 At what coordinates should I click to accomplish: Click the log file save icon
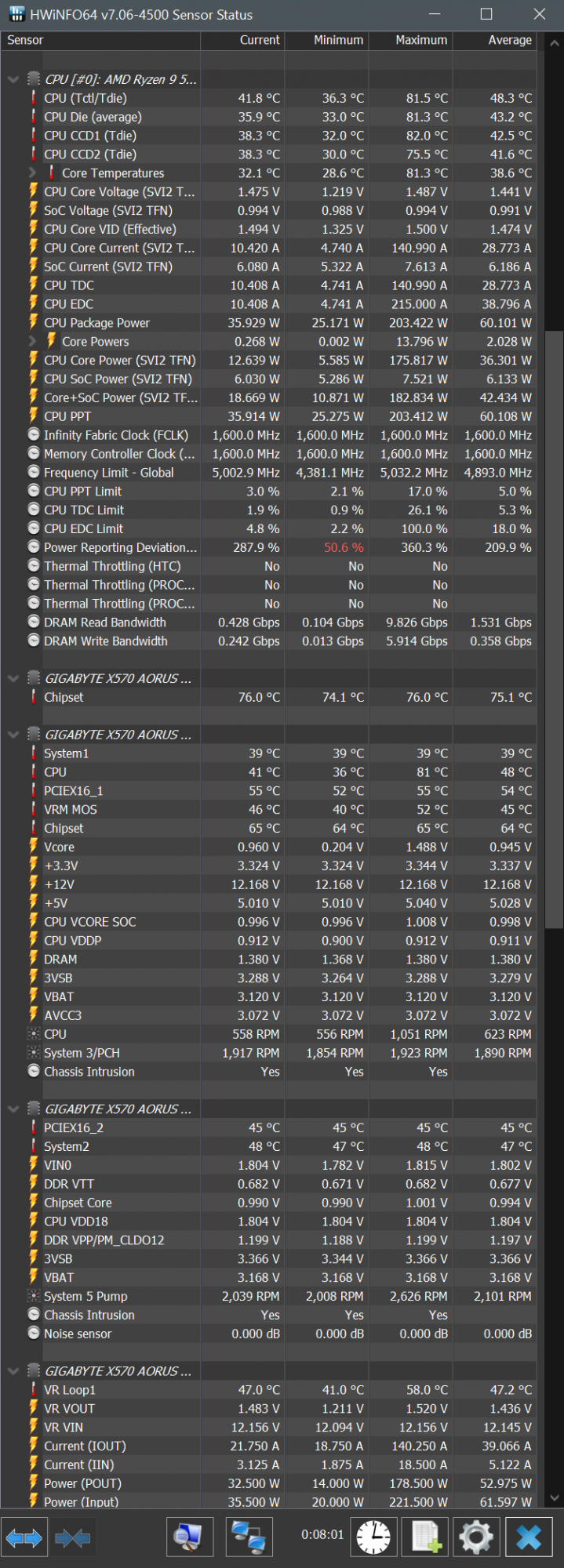[426, 1537]
